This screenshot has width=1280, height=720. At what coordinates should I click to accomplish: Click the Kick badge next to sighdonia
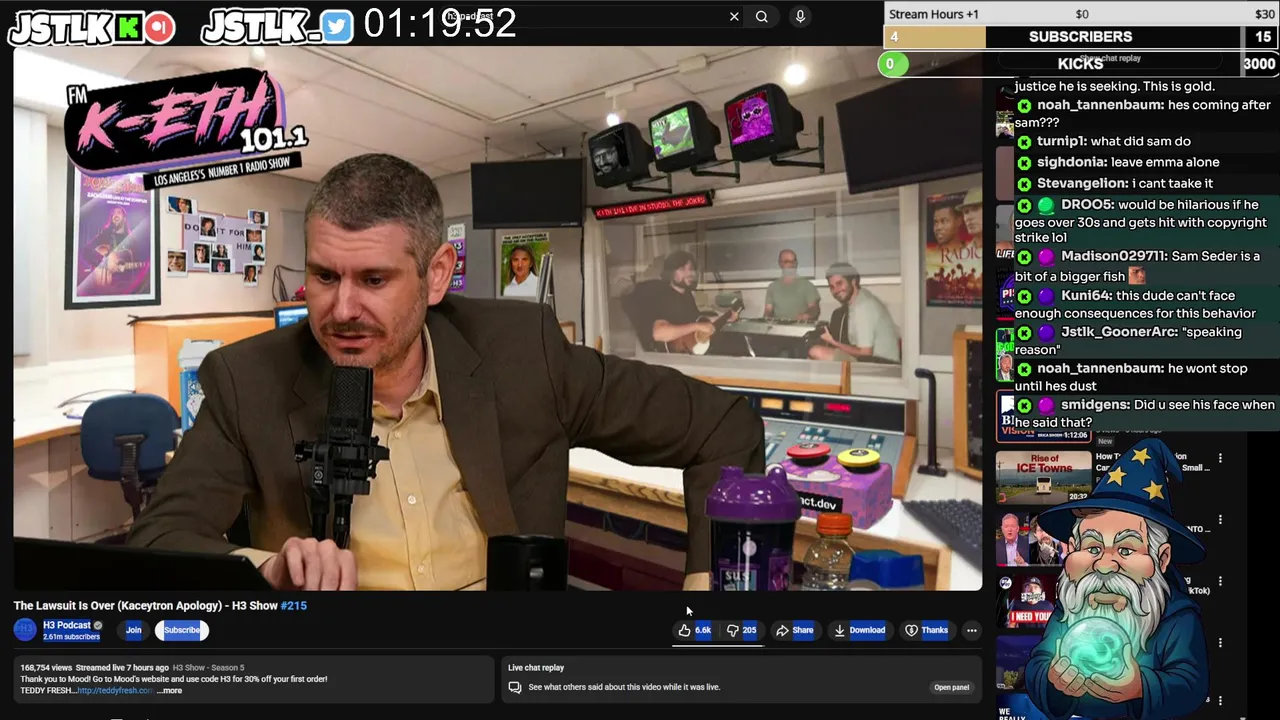[1024, 162]
